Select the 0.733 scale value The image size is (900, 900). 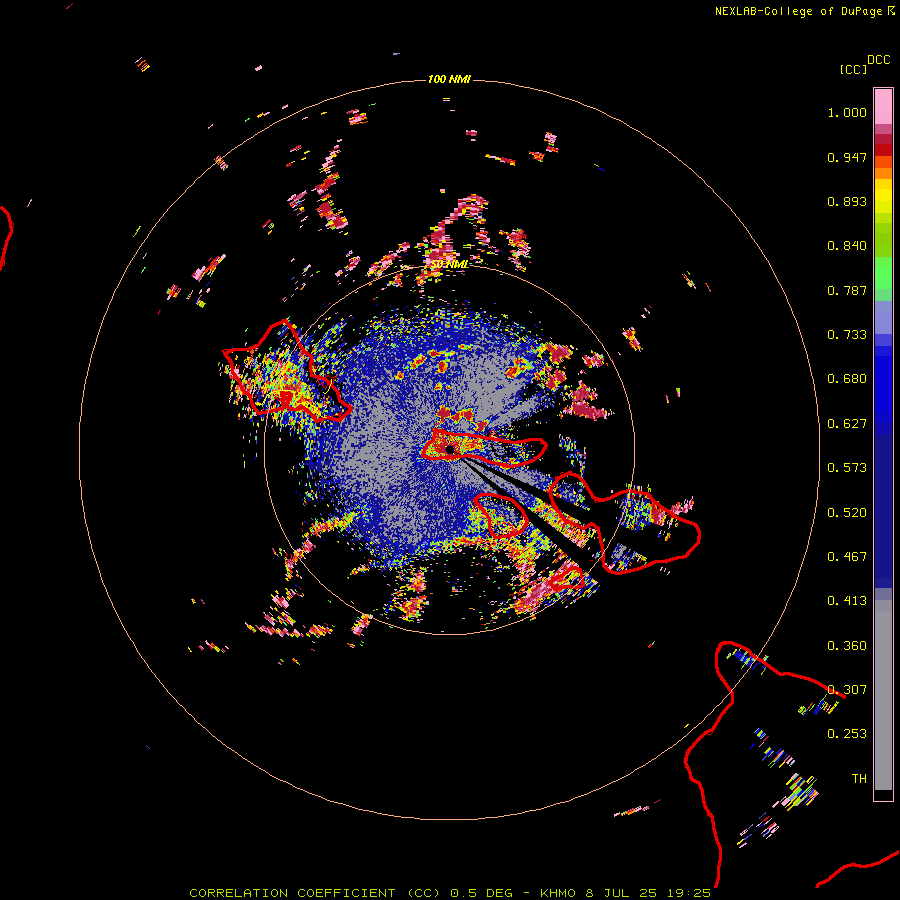pyautogui.click(x=847, y=335)
